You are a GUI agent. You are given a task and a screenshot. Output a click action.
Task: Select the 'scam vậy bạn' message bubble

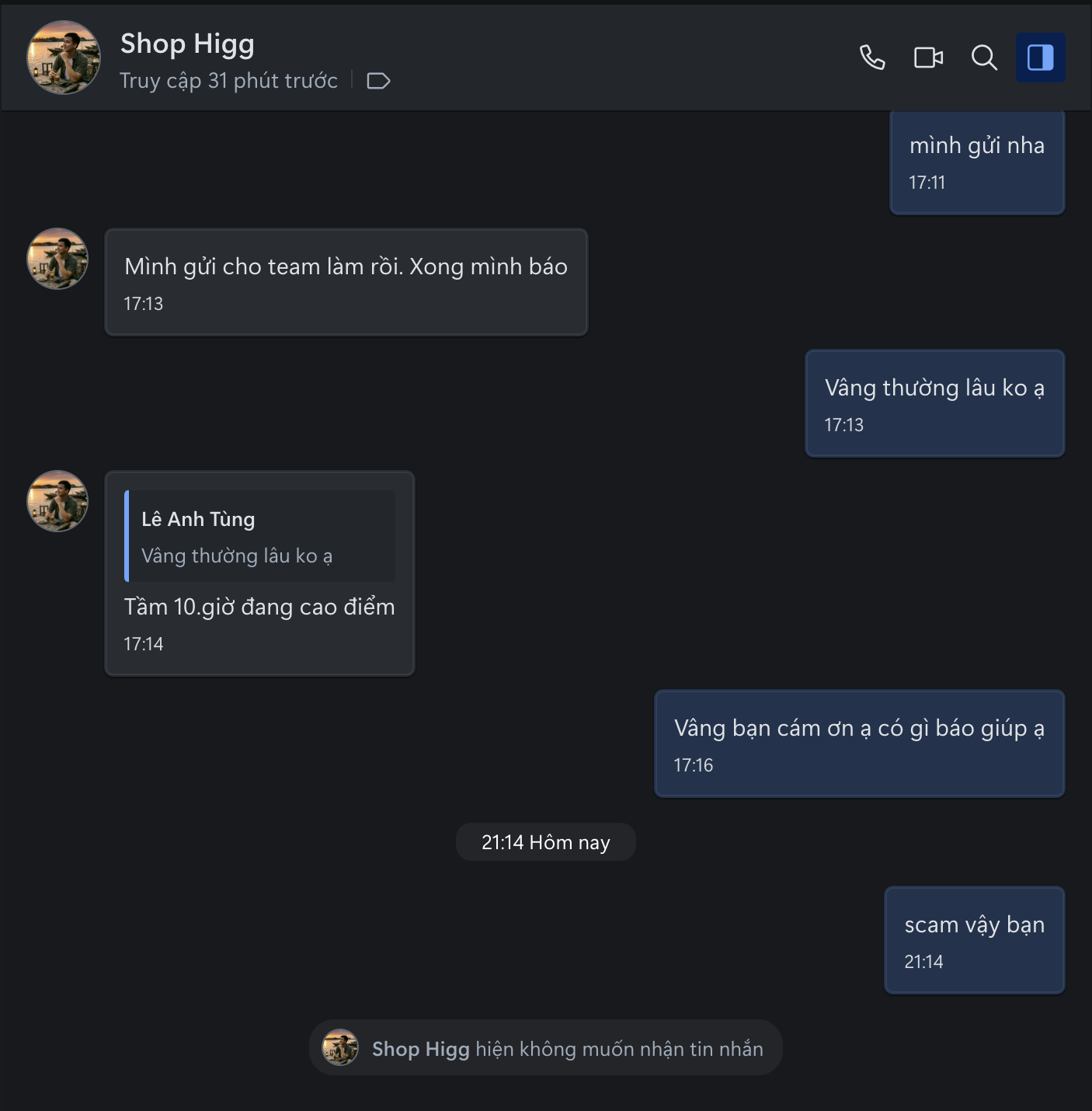(975, 940)
